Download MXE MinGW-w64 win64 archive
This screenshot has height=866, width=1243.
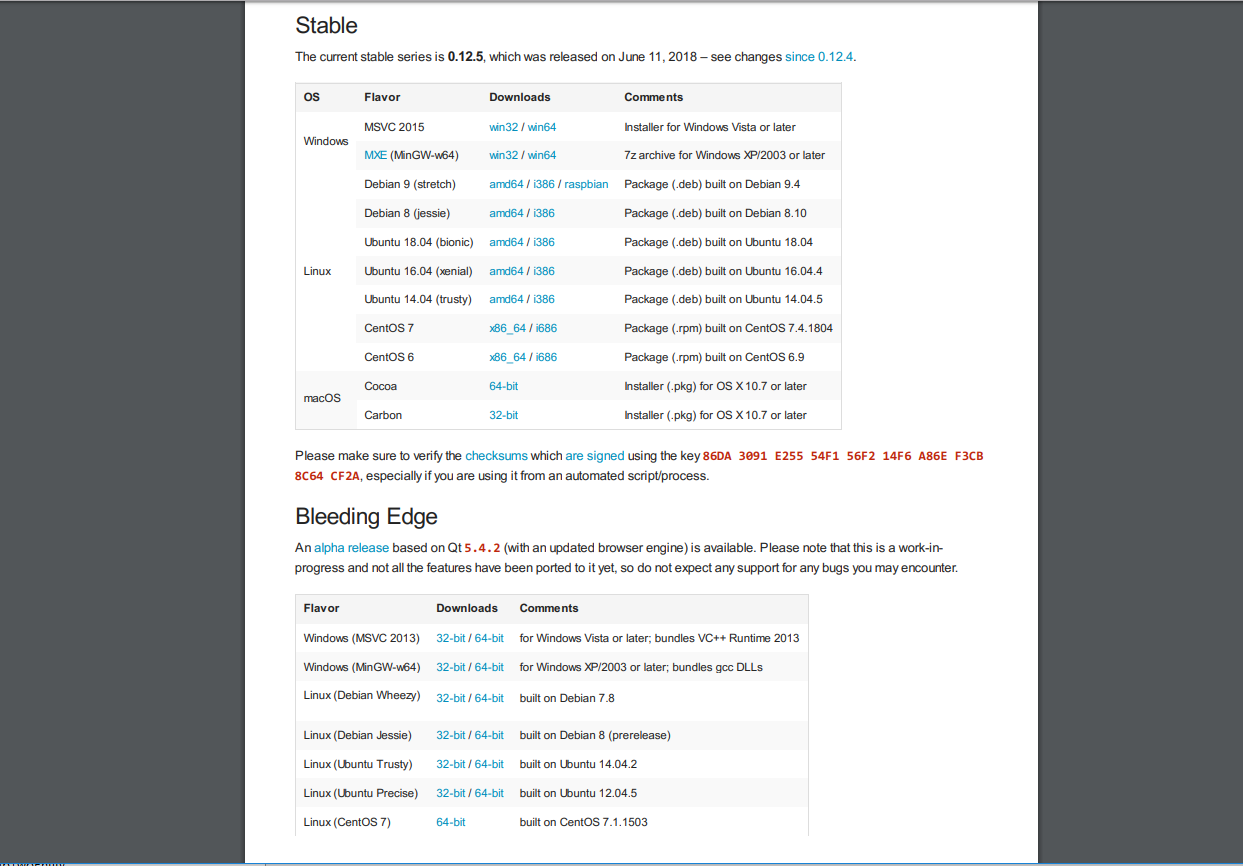coord(542,155)
